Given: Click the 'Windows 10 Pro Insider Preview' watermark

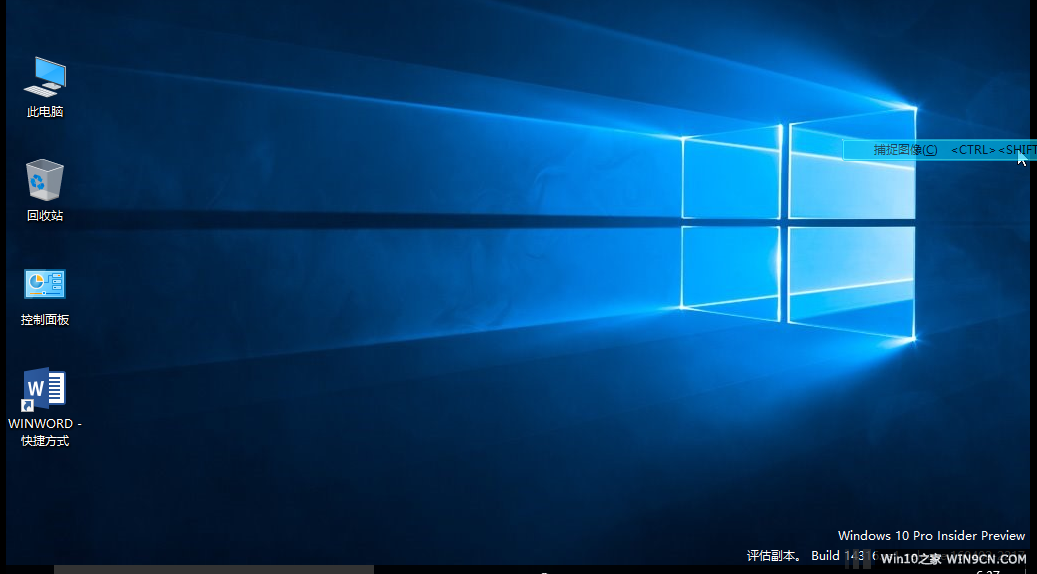Looking at the screenshot, I should pyautogui.click(x=931, y=536).
